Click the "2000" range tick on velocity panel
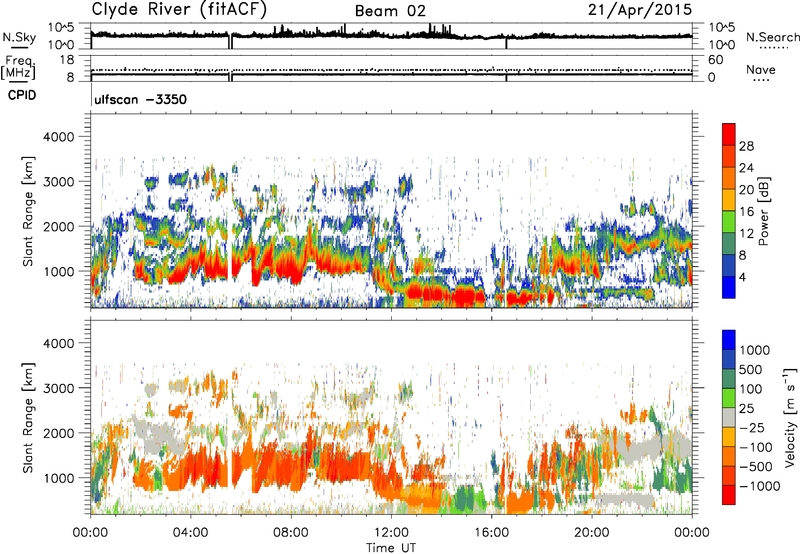Image resolution: width=800 pixels, height=554 pixels. pos(58,433)
